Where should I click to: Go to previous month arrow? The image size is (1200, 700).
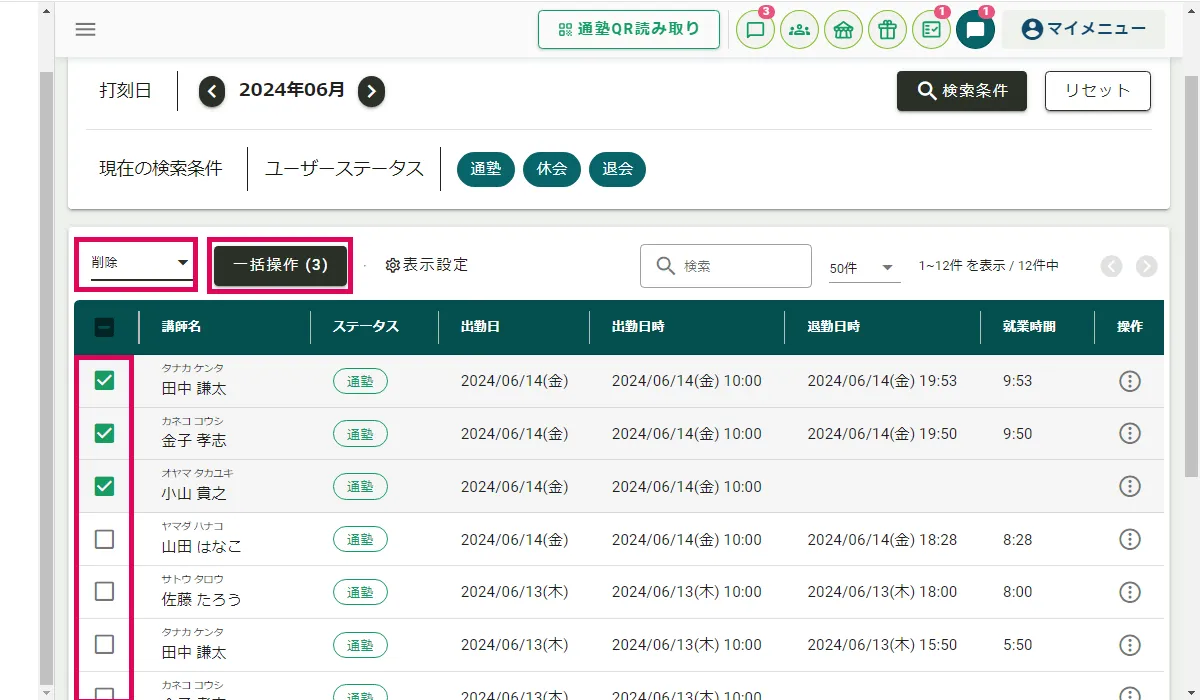212,91
